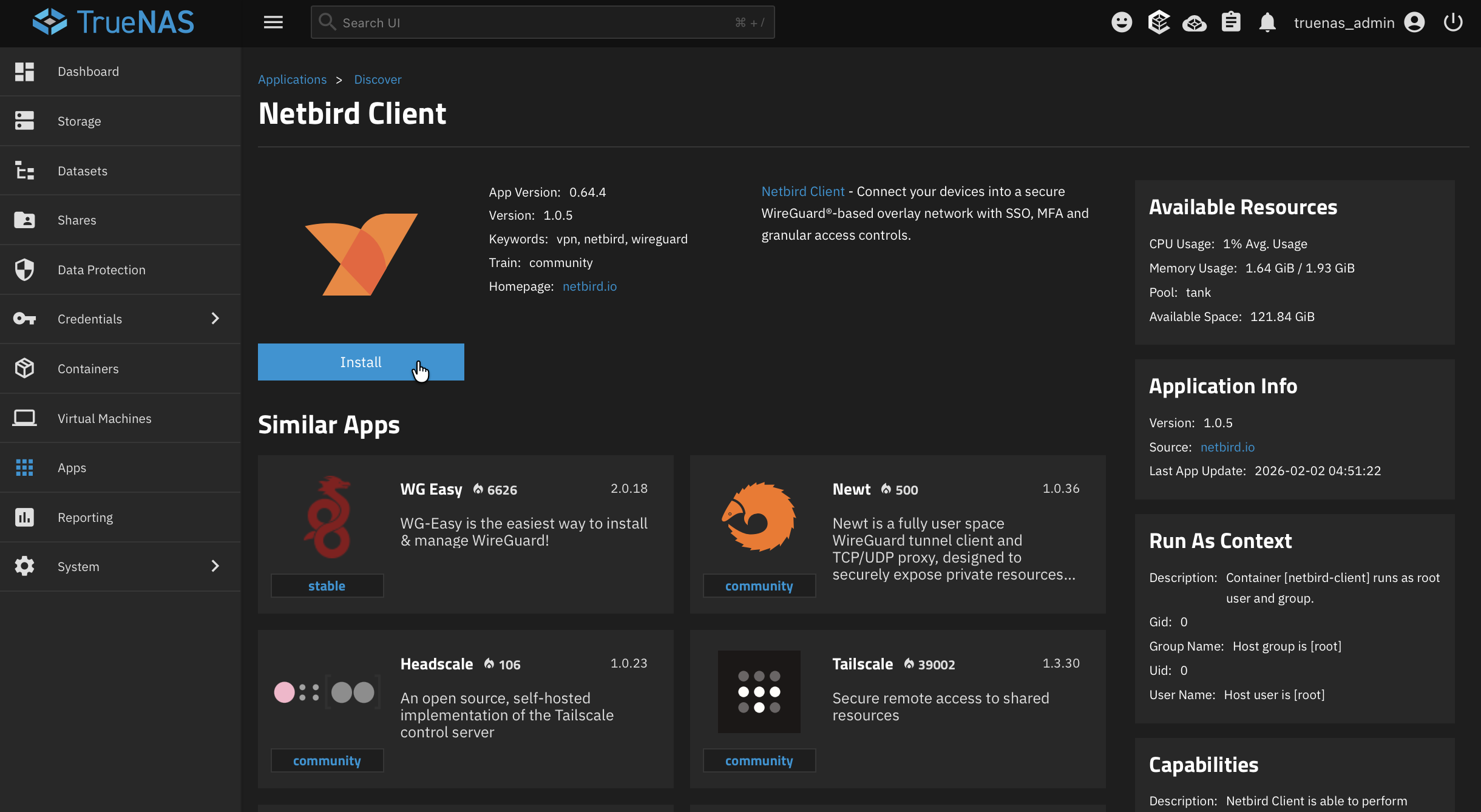Click the Applications breadcrumb link

(x=292, y=80)
